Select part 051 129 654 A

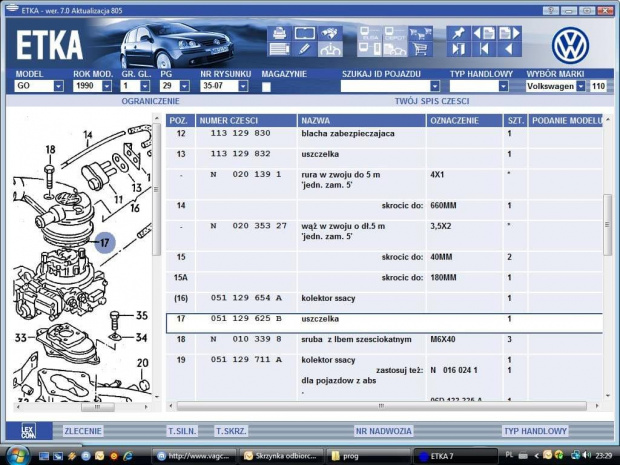pos(384,302)
